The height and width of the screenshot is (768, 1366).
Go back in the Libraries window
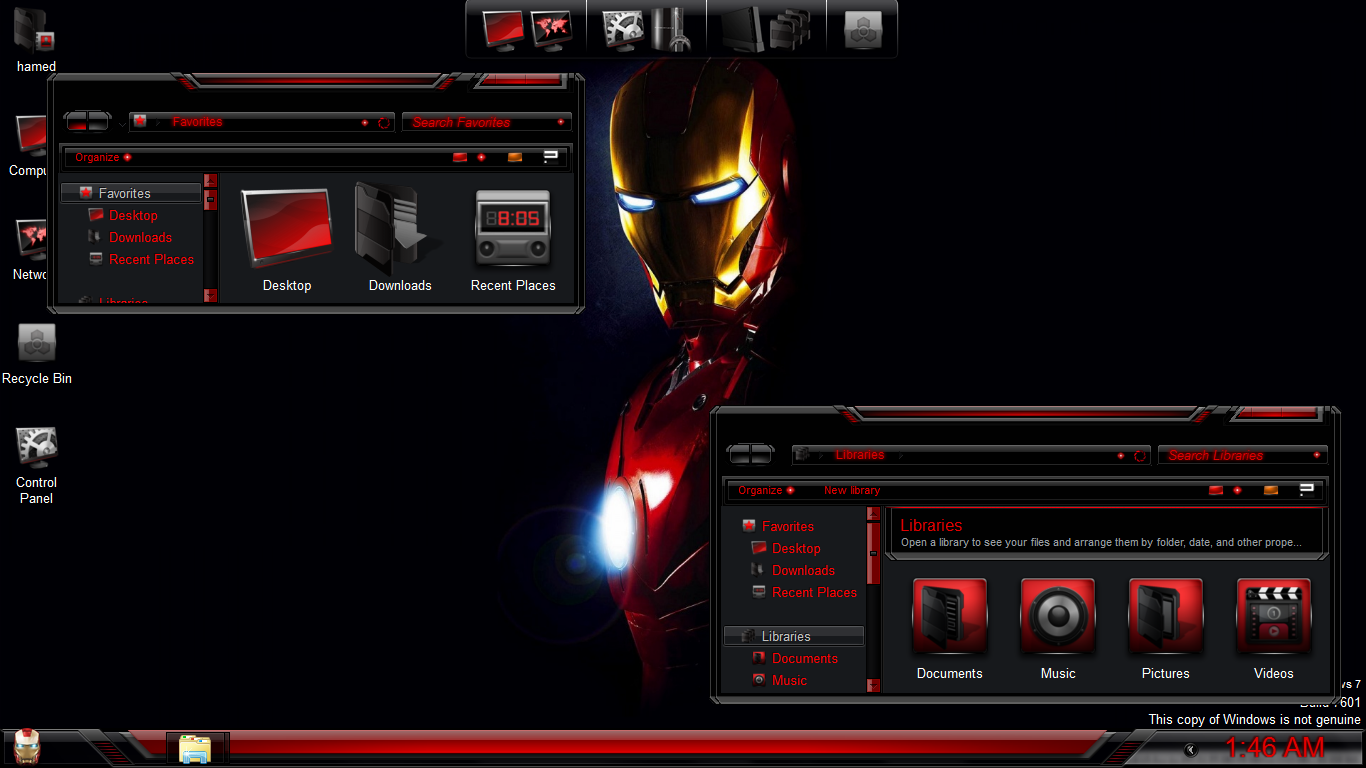(739, 455)
